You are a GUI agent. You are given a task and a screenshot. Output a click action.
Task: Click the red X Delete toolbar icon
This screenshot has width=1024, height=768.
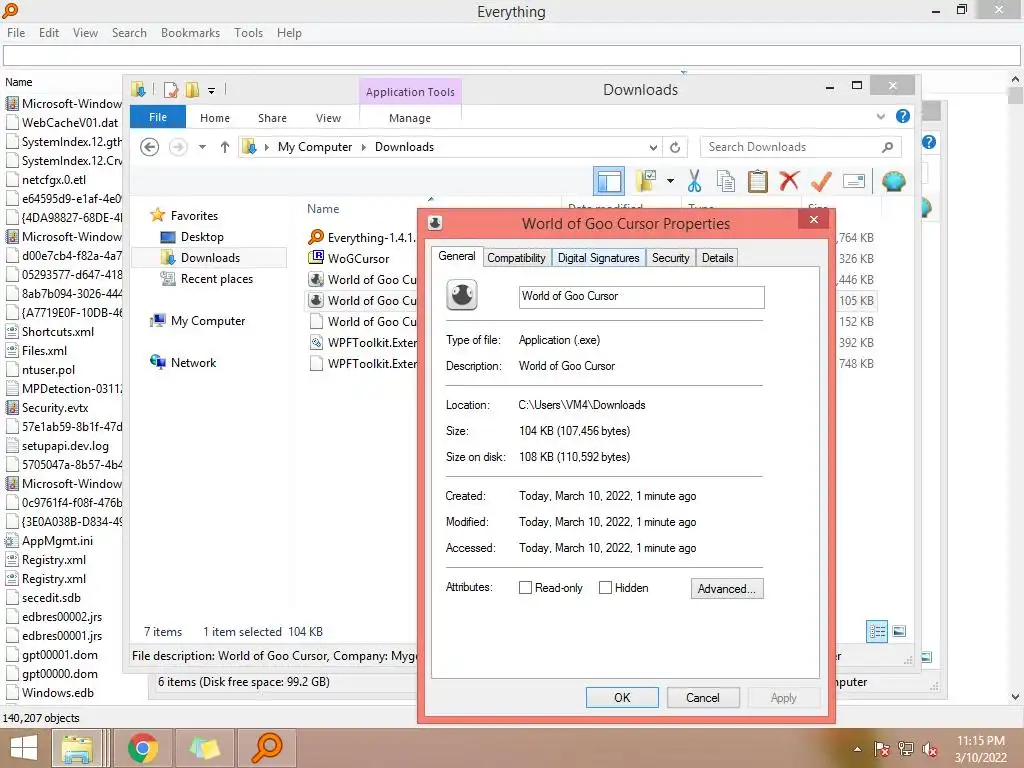coord(789,180)
